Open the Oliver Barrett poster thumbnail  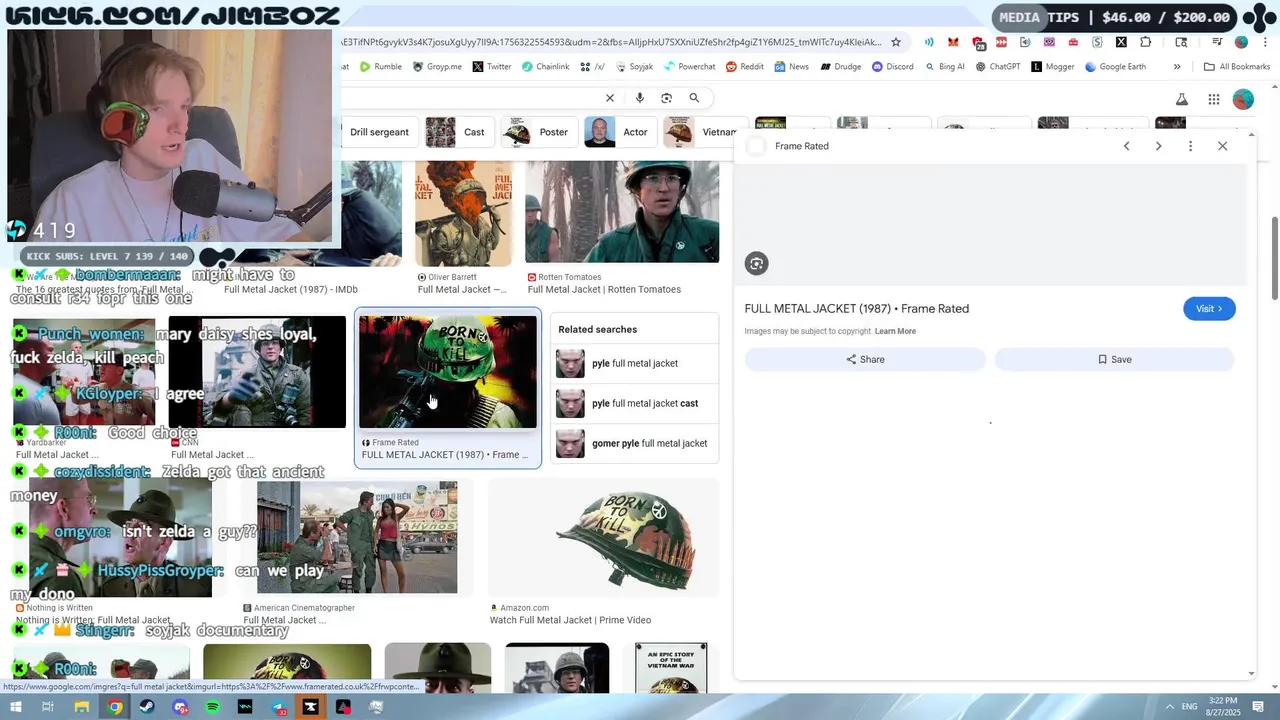(x=463, y=213)
